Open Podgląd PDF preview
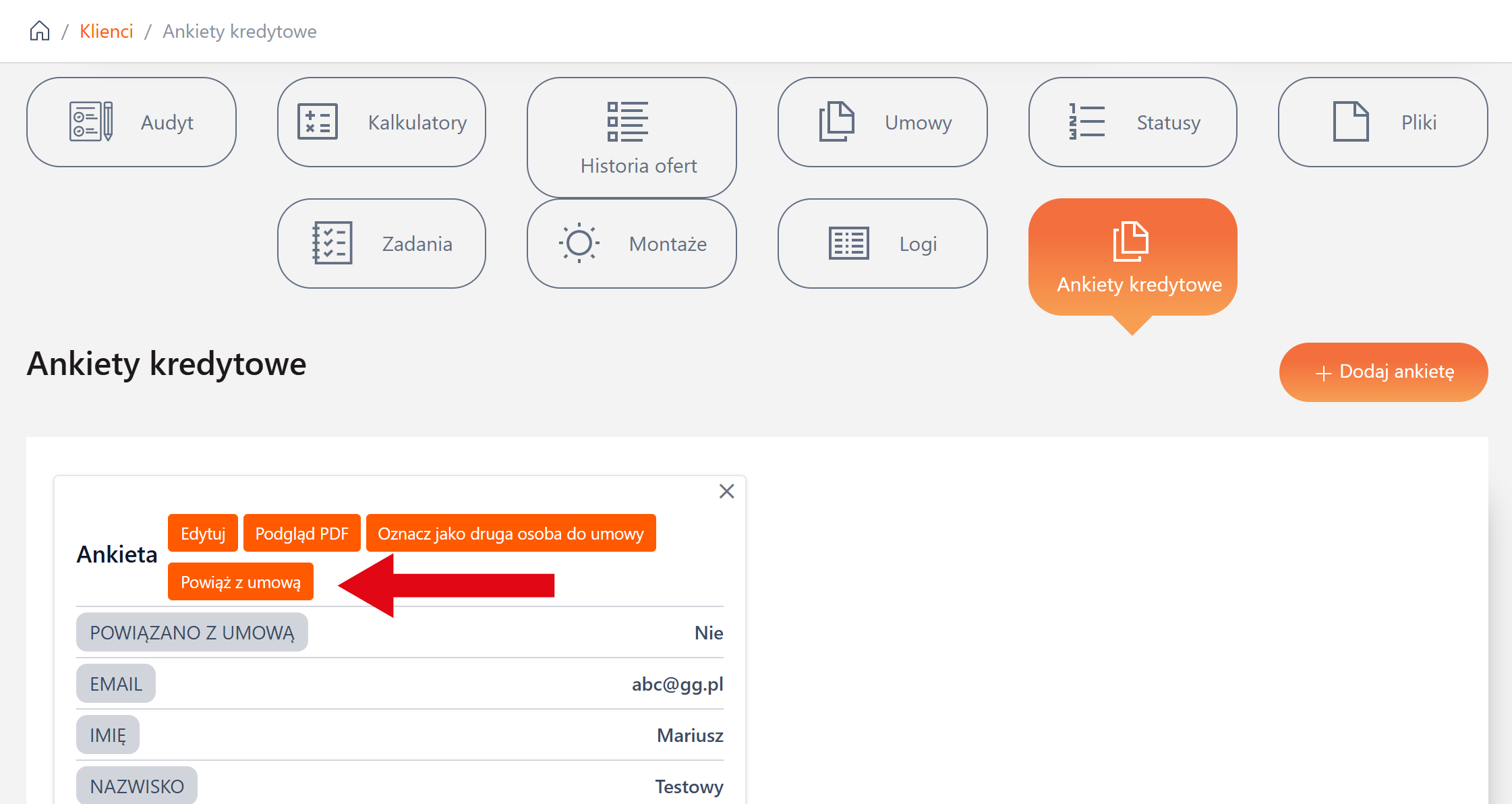The width and height of the screenshot is (1512, 804). point(301,534)
